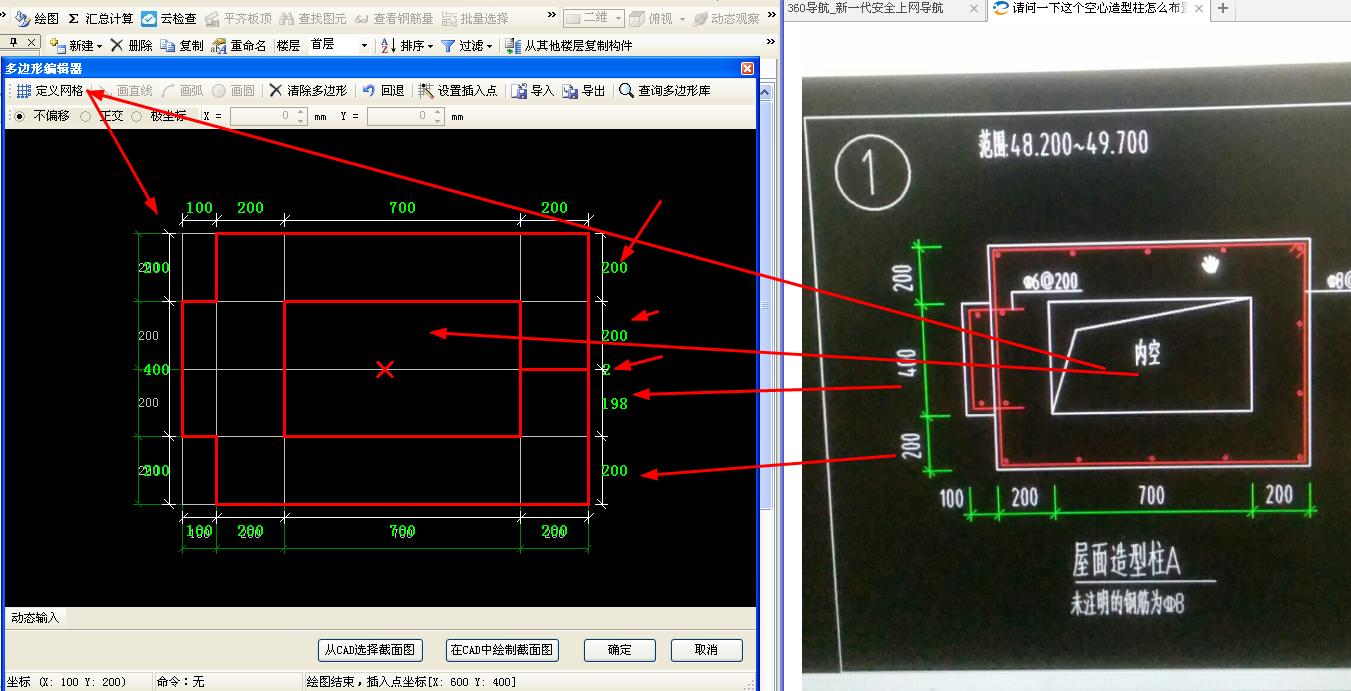Open a new browser tab with plus button
This screenshot has width=1351, height=691.
tap(1222, 8)
